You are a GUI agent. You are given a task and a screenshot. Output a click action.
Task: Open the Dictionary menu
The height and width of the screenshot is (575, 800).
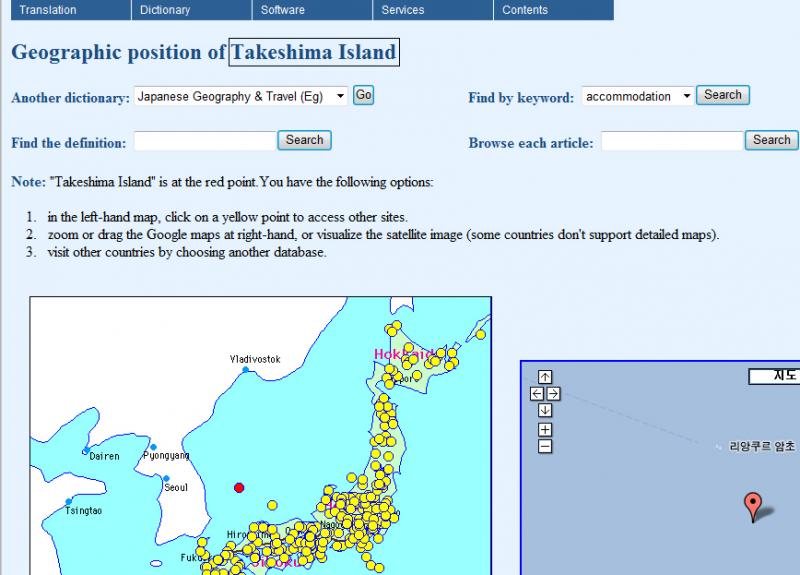point(165,10)
